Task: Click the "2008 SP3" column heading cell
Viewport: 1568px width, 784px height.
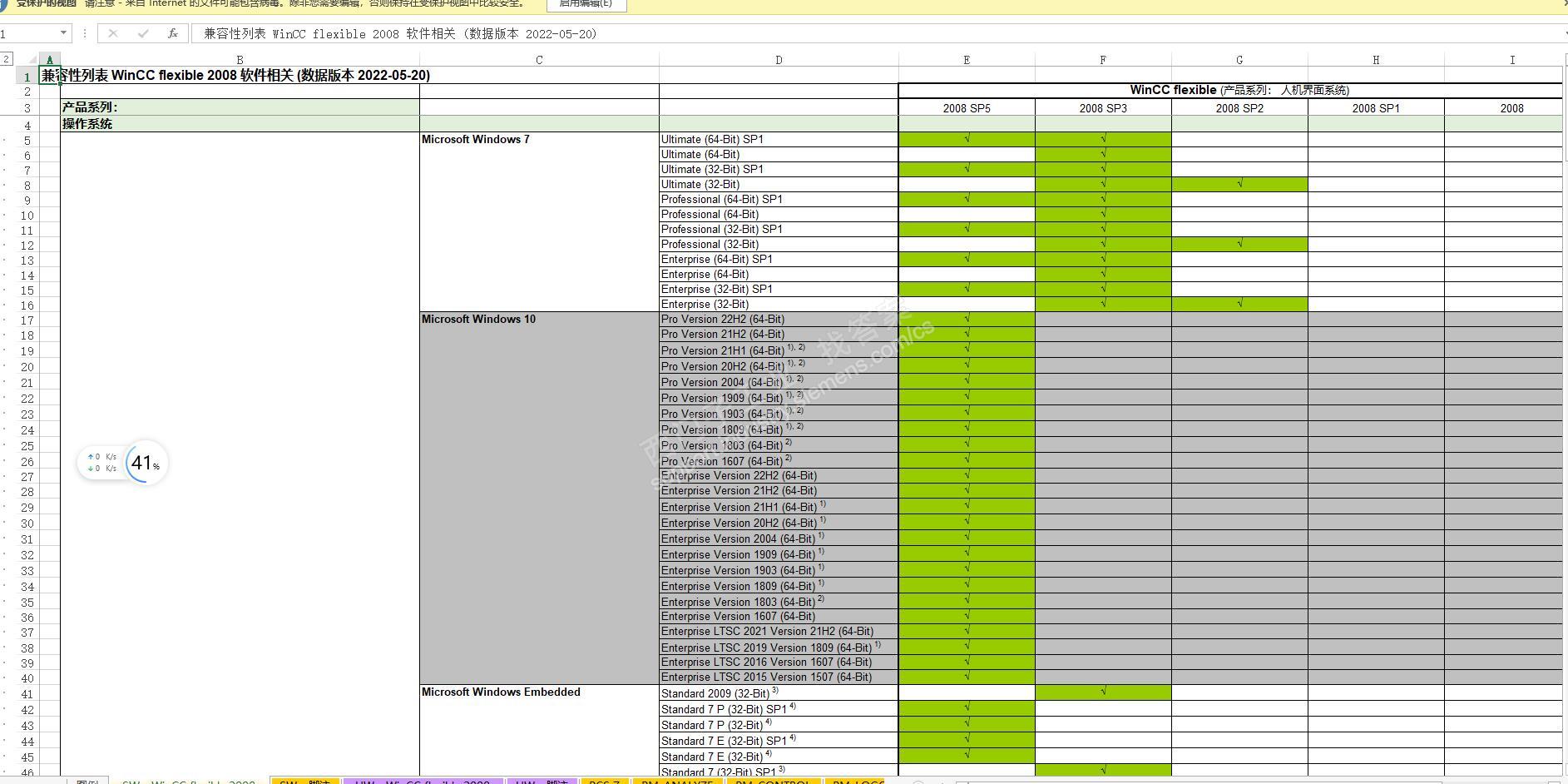Action: (1103, 108)
